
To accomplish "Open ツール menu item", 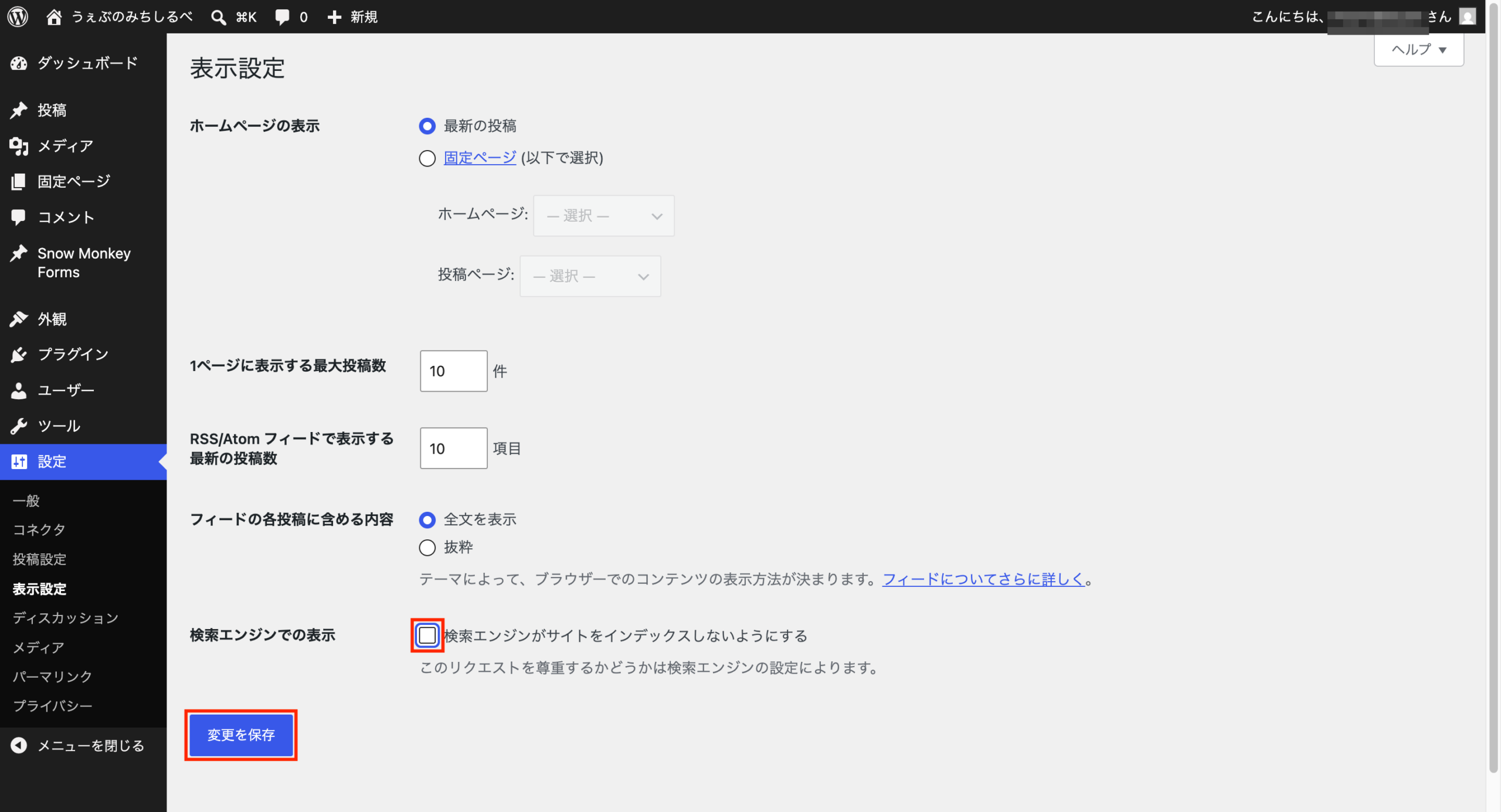I will 83,426.
